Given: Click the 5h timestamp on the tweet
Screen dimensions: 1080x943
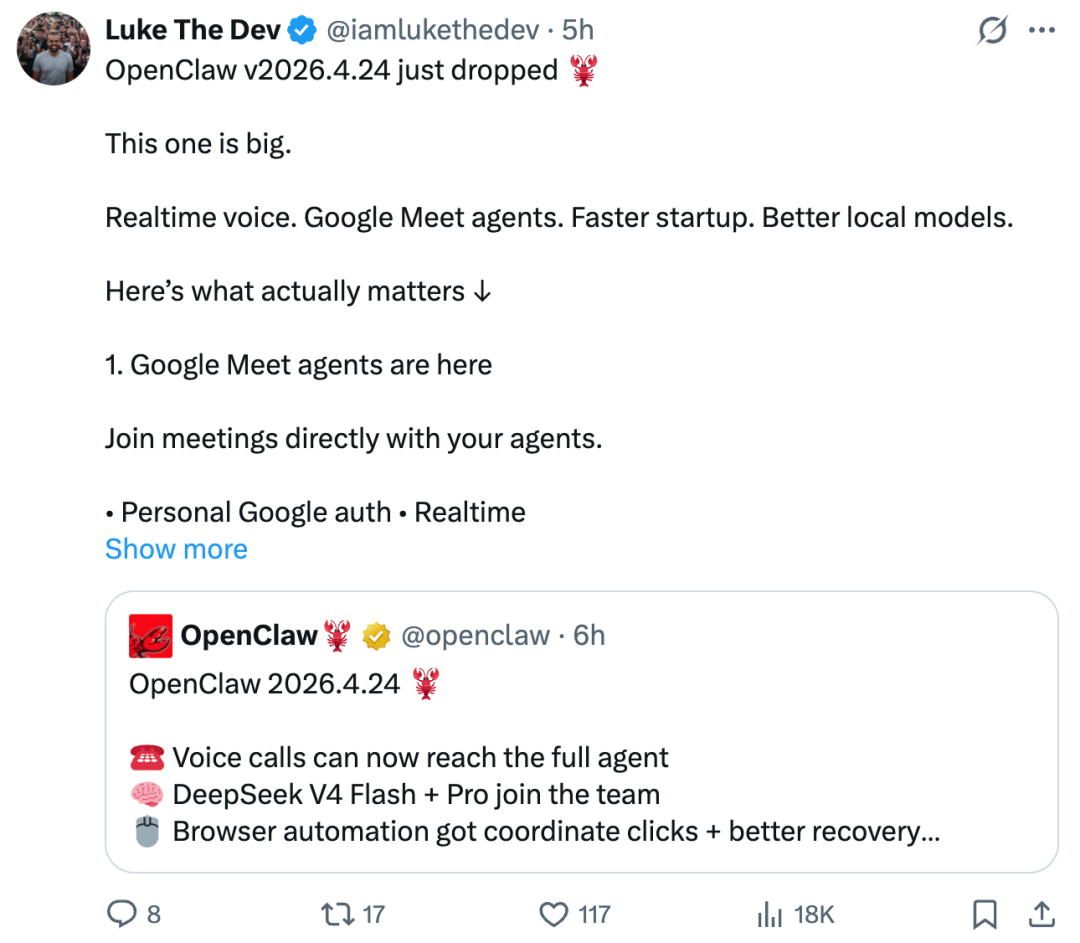Looking at the screenshot, I should tap(579, 31).
